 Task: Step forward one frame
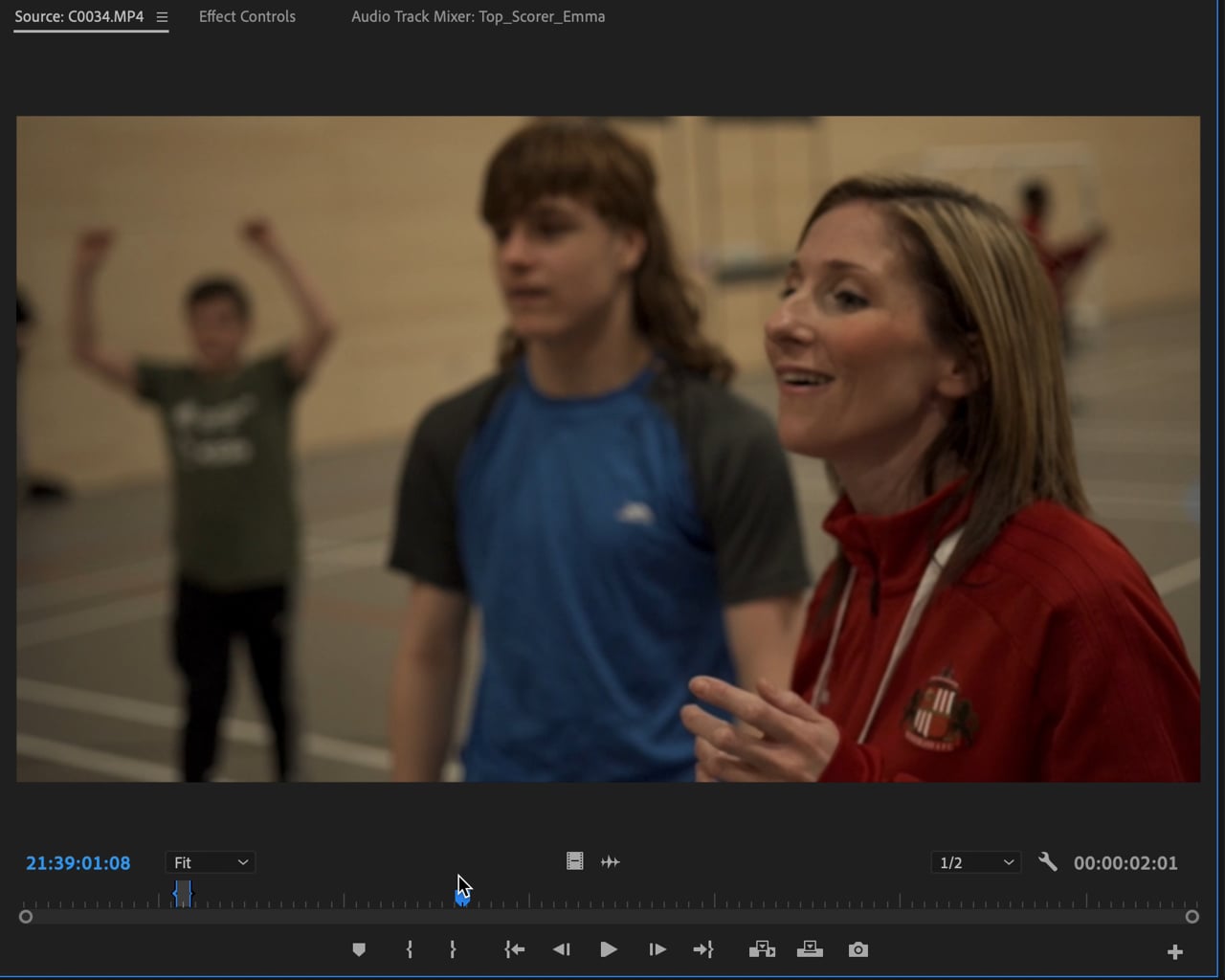click(x=657, y=949)
